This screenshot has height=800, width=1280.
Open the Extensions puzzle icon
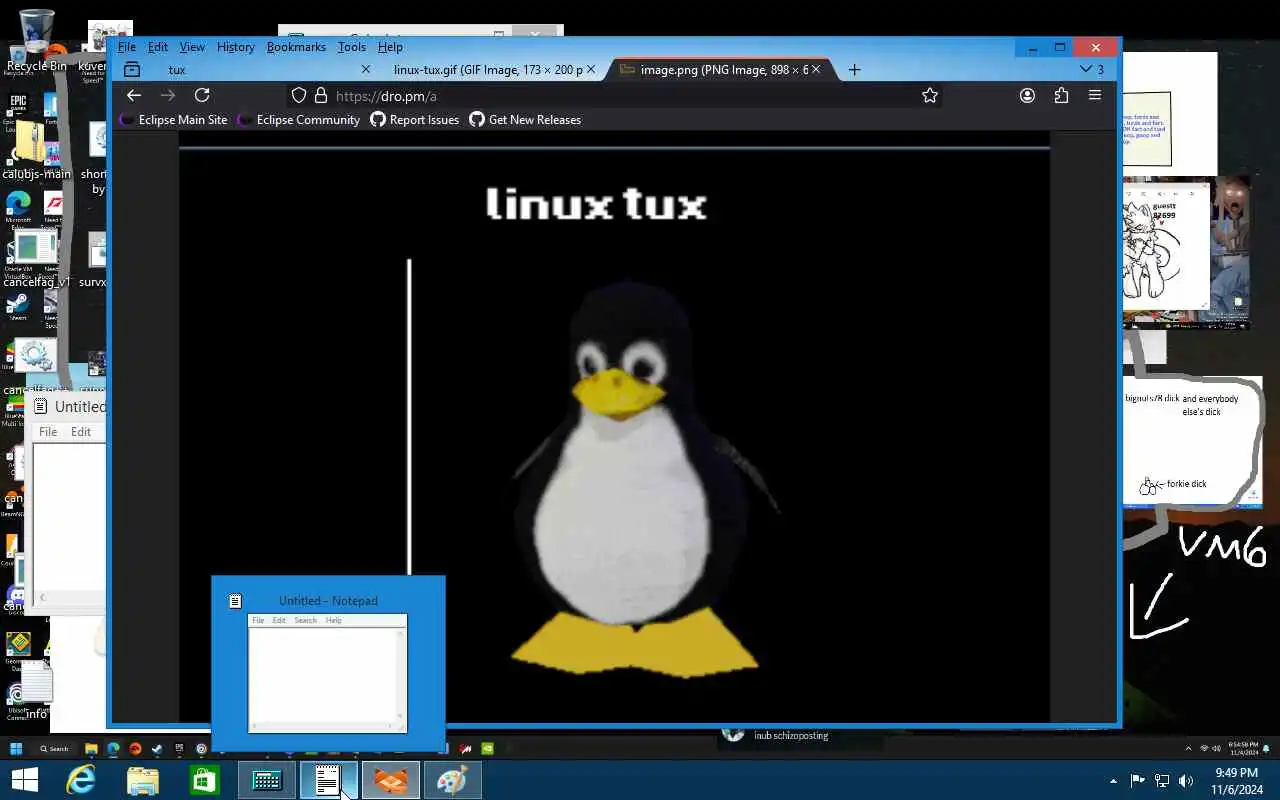tap(1061, 95)
